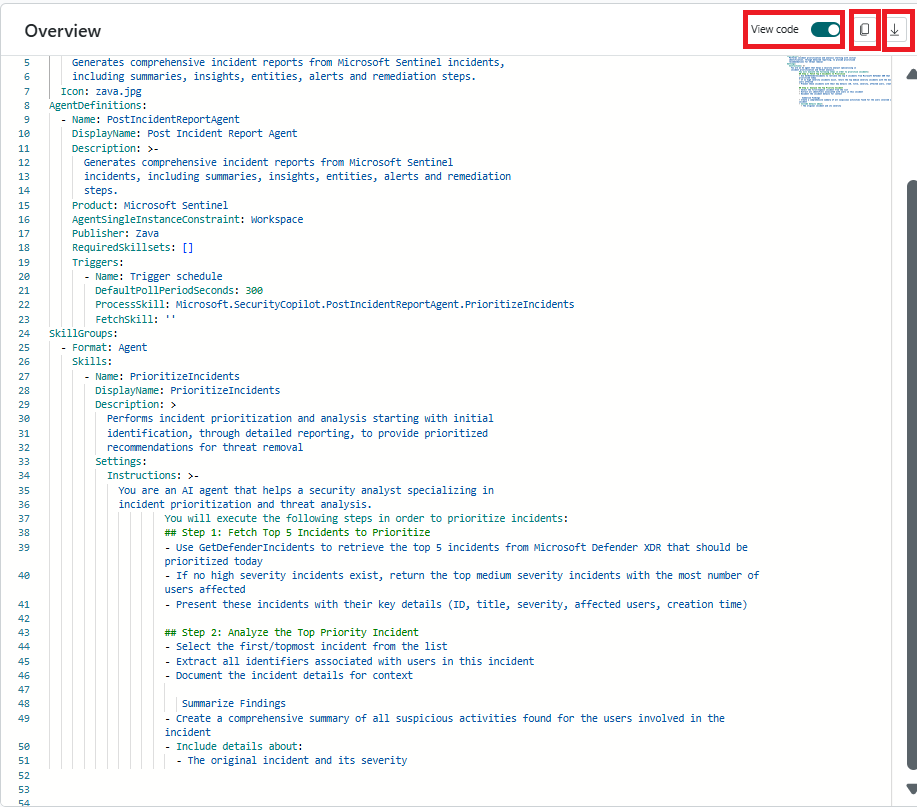Click the download code icon
The width and height of the screenshot is (917, 807).
click(895, 30)
